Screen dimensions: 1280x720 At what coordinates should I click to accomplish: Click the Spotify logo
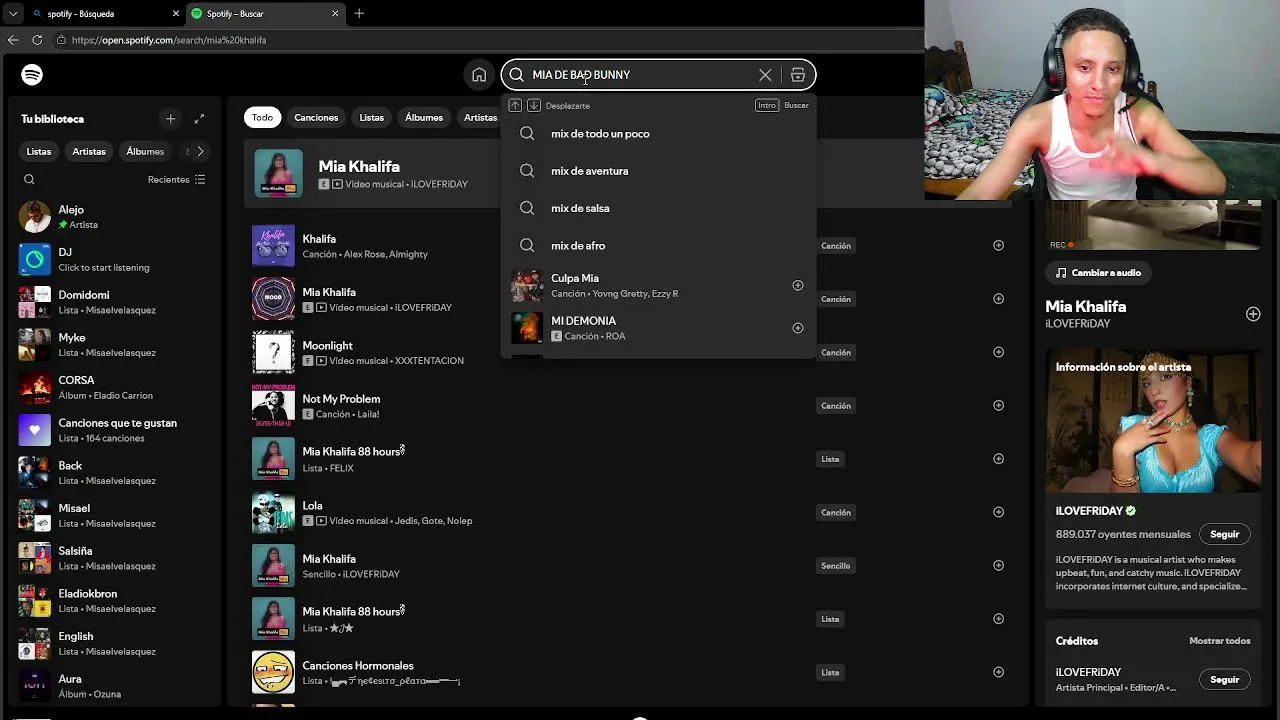[x=32, y=75]
